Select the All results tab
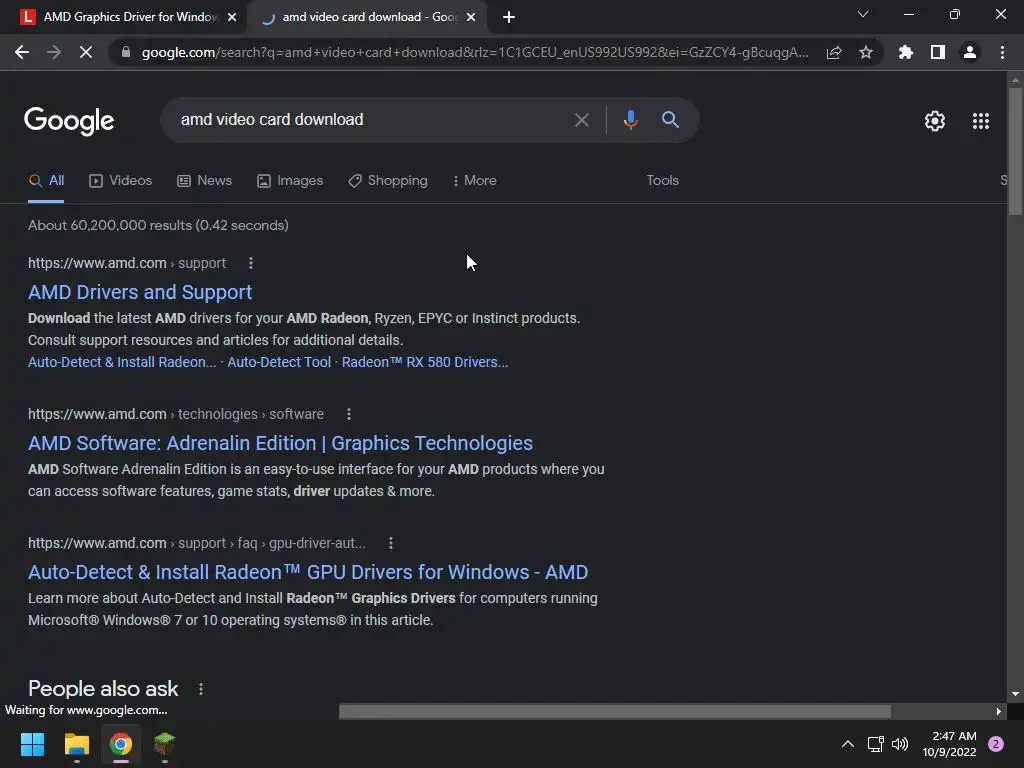Viewport: 1024px width, 768px height. [46, 181]
